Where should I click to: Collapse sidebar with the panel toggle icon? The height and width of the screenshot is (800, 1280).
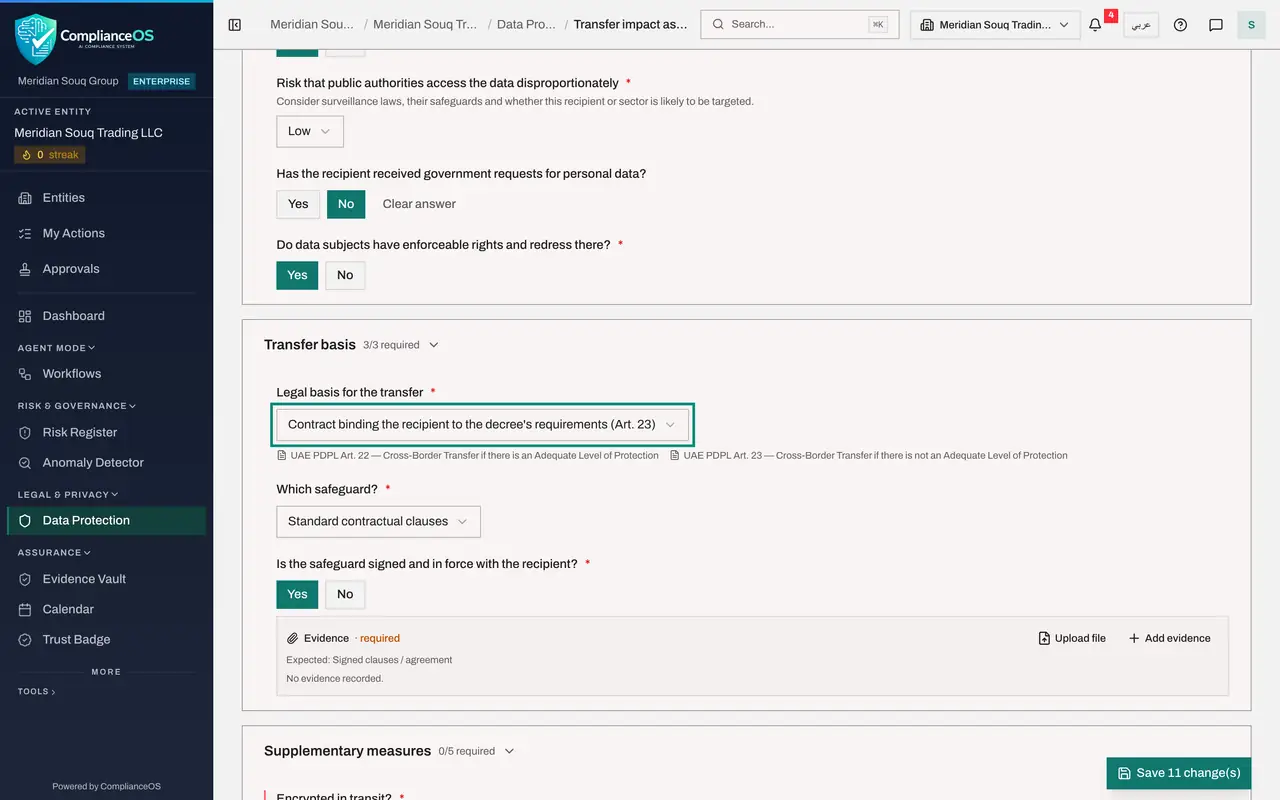point(235,25)
